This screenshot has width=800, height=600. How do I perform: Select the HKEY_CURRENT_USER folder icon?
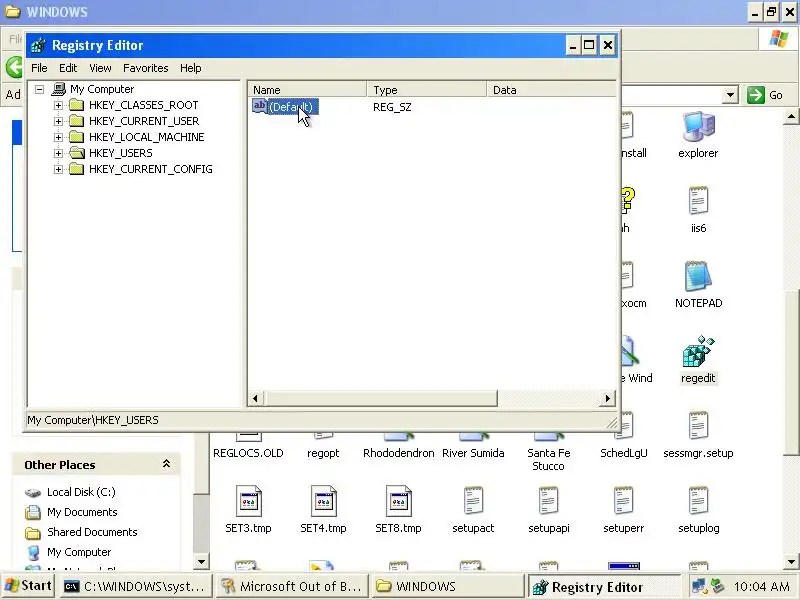point(77,121)
